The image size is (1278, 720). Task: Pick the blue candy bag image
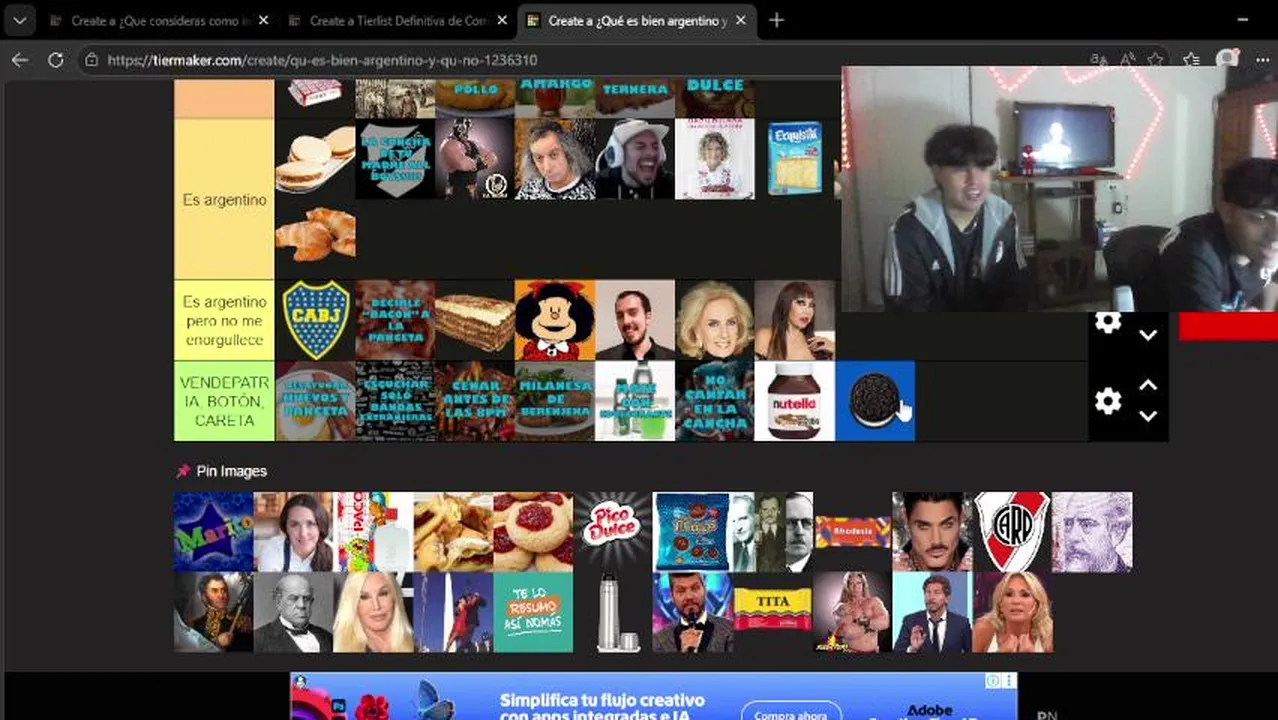692,531
